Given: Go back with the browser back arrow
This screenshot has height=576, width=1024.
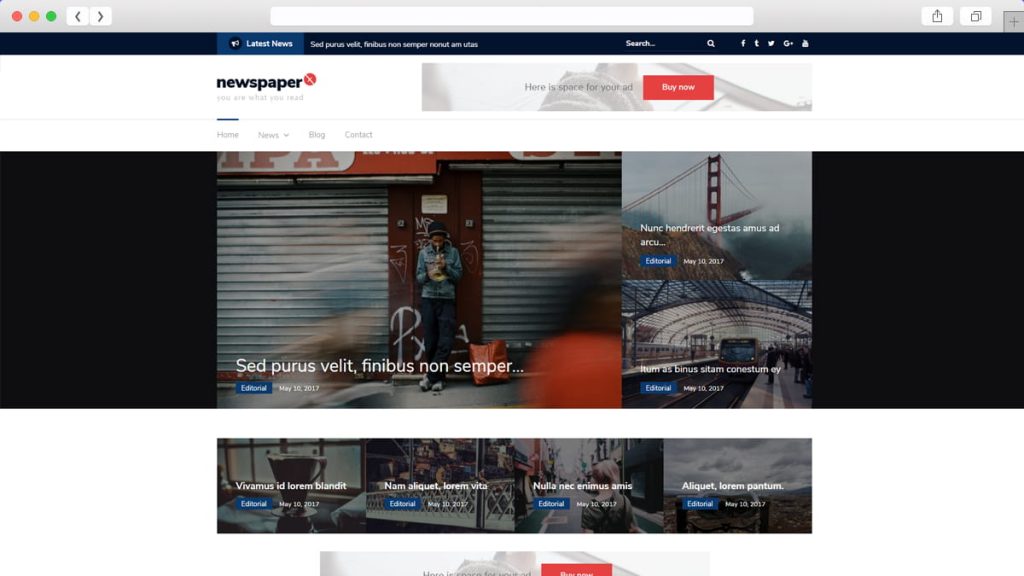Looking at the screenshot, I should coord(78,16).
